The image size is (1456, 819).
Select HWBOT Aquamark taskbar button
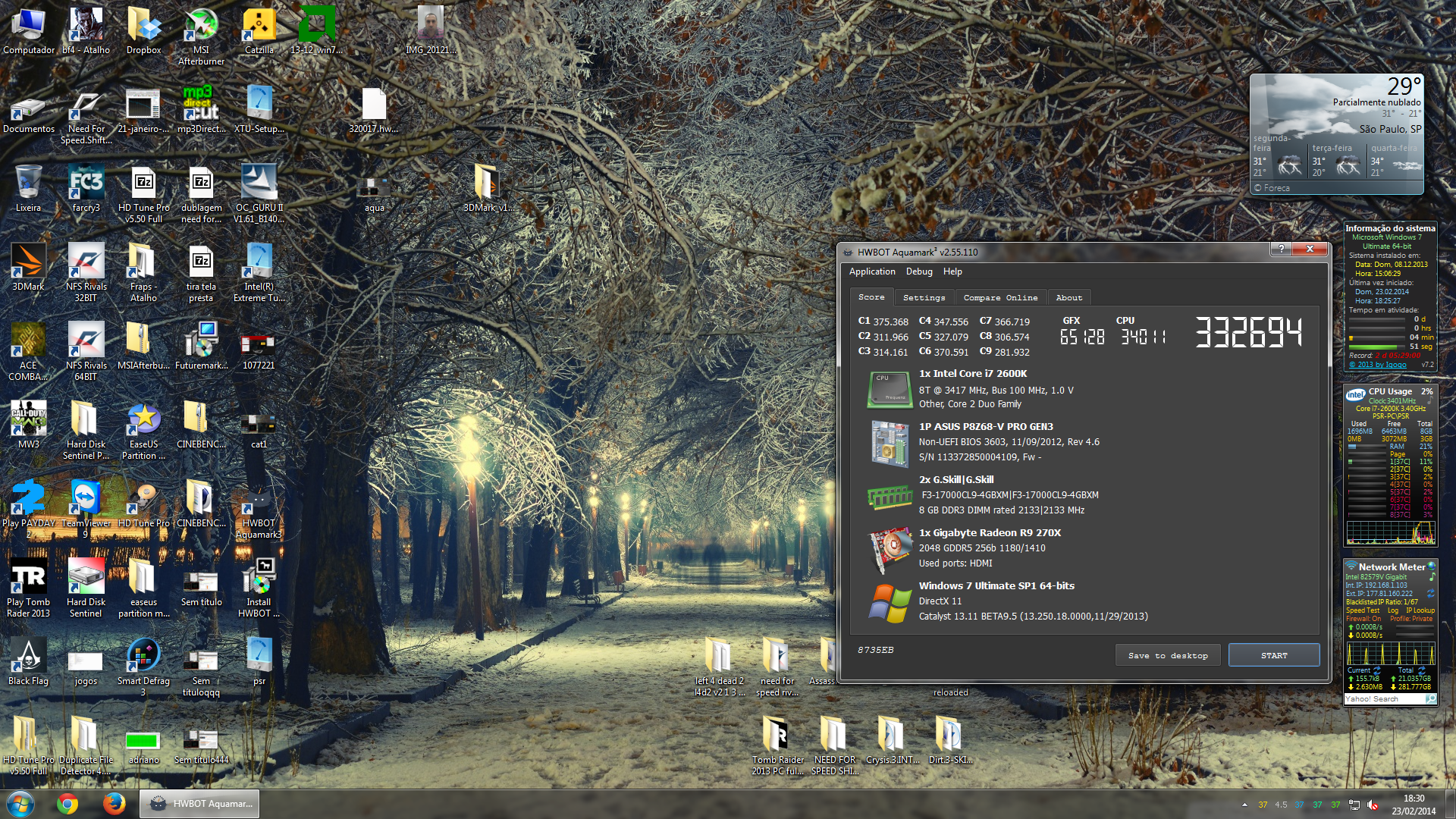click(x=199, y=804)
